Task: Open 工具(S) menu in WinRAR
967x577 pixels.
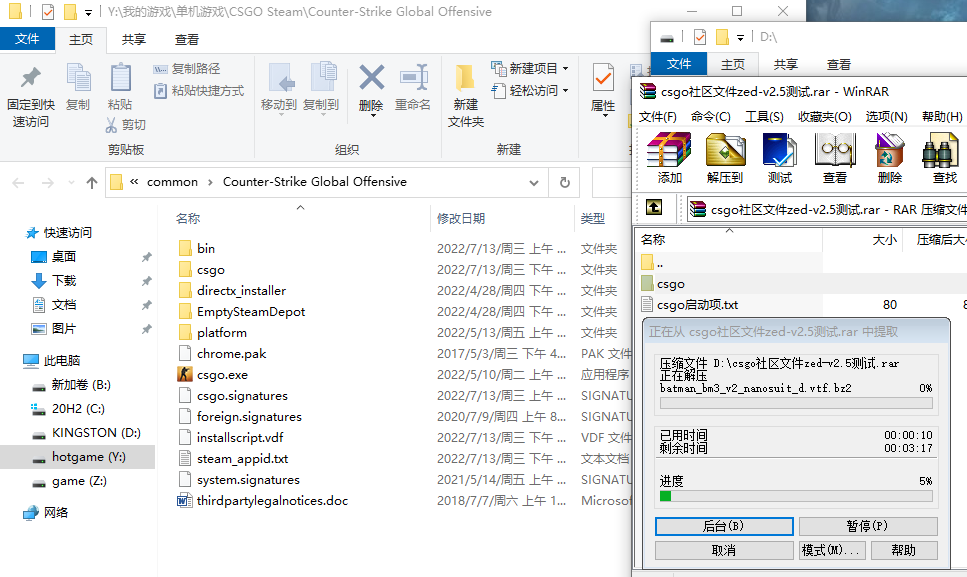Action: tap(764, 117)
